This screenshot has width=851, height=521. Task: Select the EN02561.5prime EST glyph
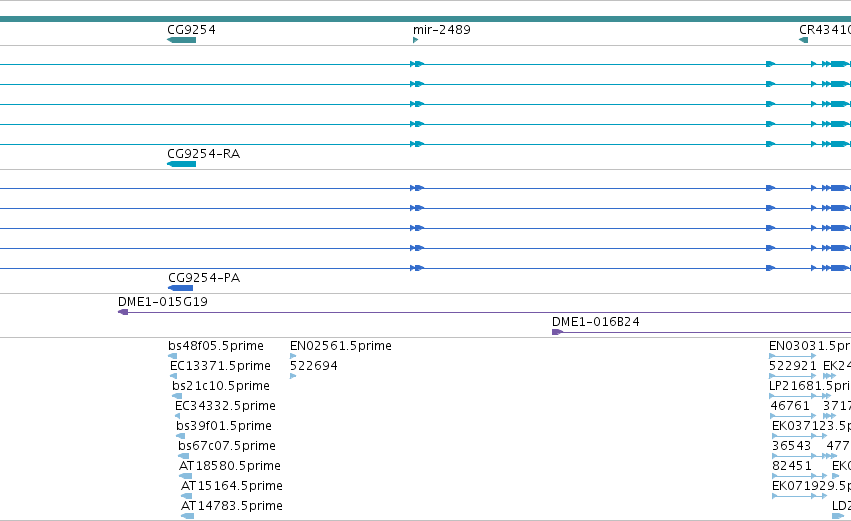293,356
